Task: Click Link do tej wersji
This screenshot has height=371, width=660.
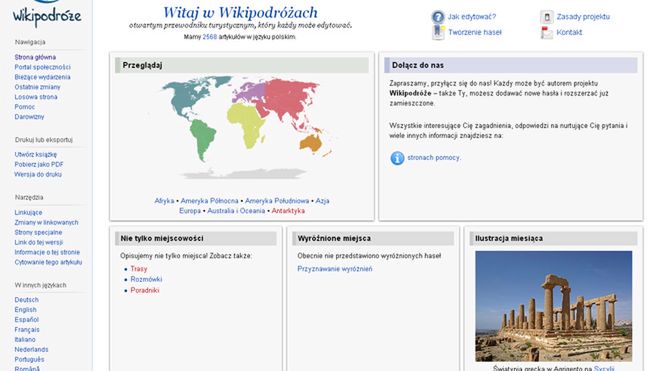Action: click(x=39, y=243)
